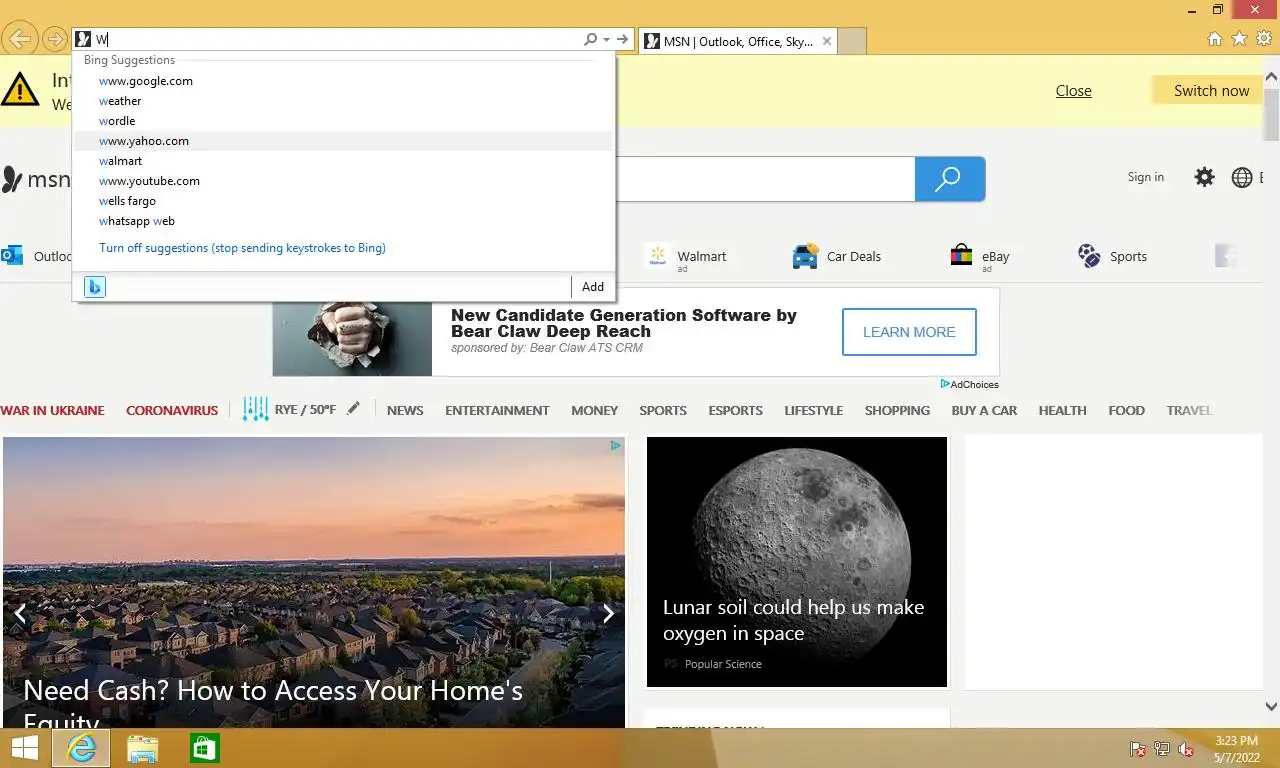Open the NEWS section

(x=405, y=410)
